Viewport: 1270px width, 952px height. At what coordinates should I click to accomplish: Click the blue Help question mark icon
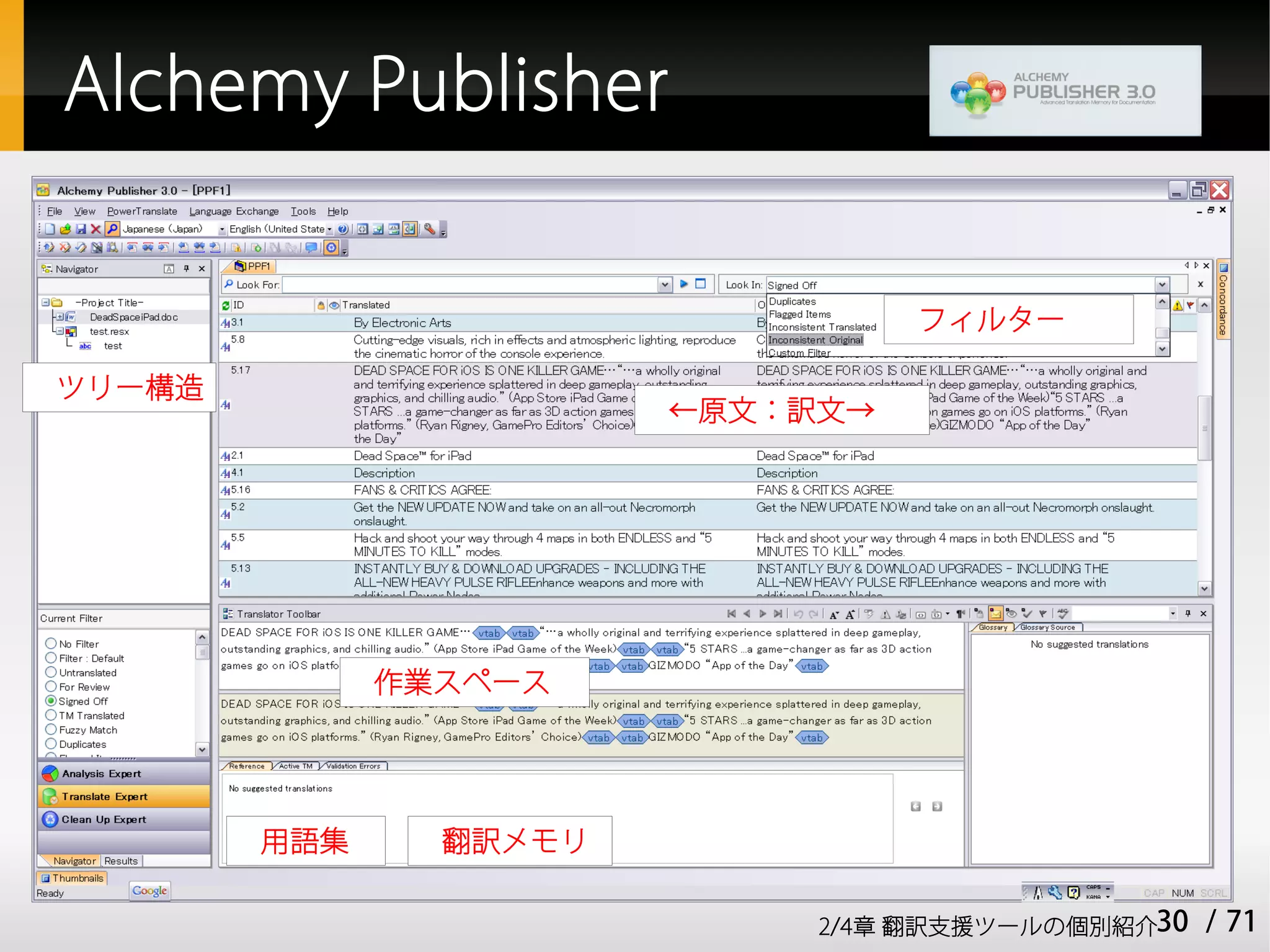point(342,229)
